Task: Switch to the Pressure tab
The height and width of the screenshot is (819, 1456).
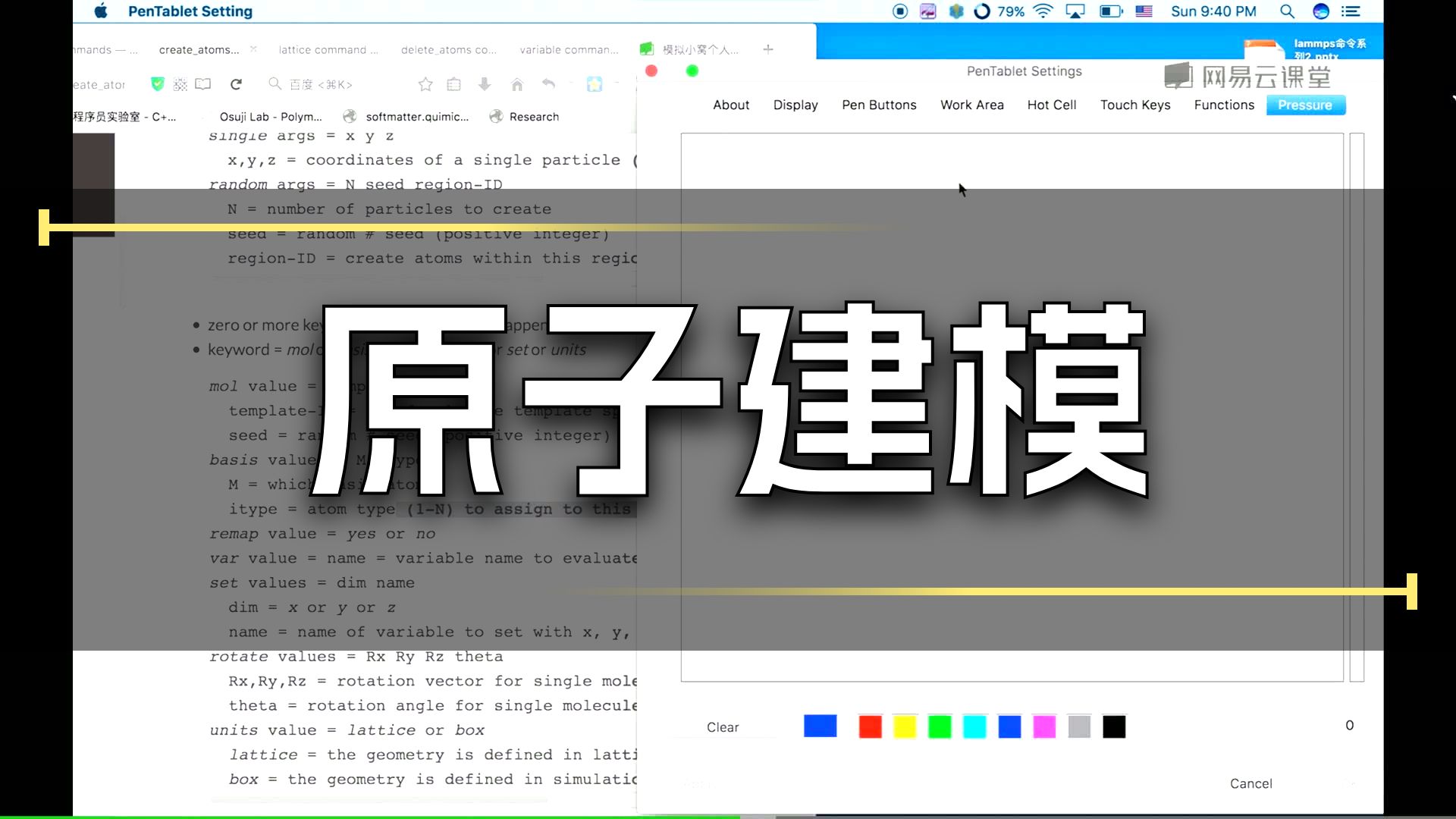Action: click(1304, 105)
